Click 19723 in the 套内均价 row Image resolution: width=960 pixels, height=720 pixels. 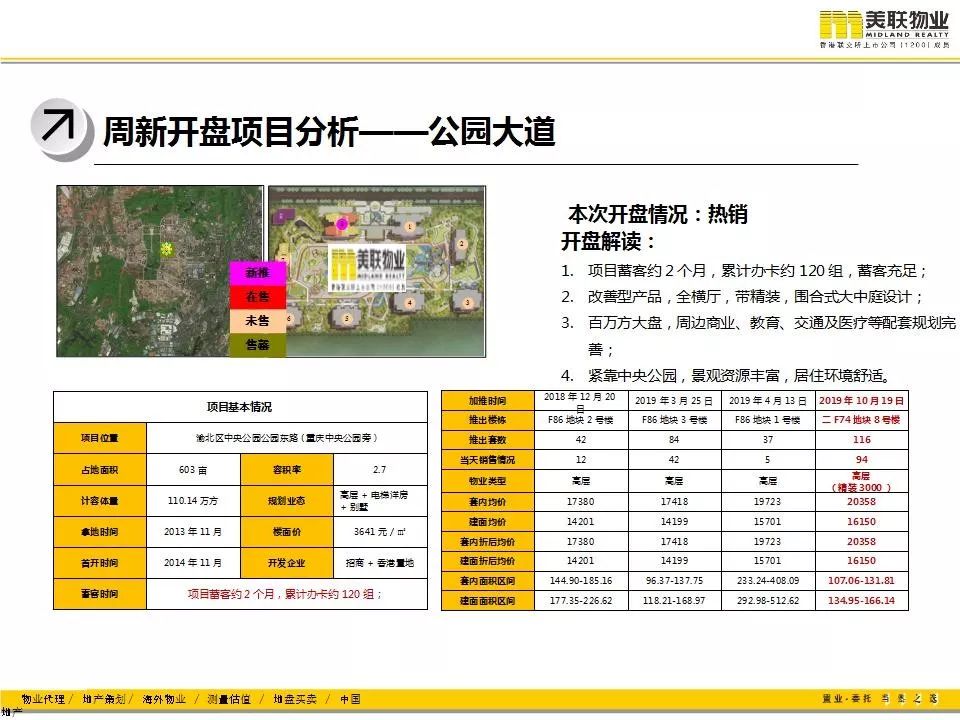768,501
